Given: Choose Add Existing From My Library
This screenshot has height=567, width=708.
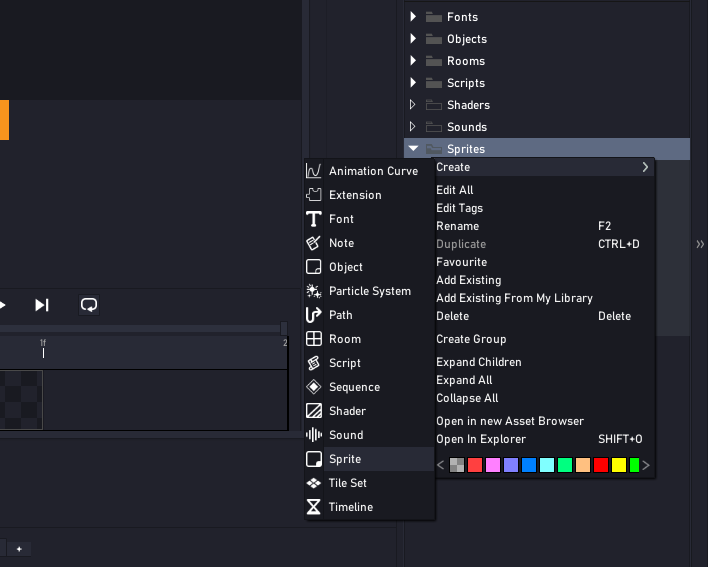Looking at the screenshot, I should (514, 298).
